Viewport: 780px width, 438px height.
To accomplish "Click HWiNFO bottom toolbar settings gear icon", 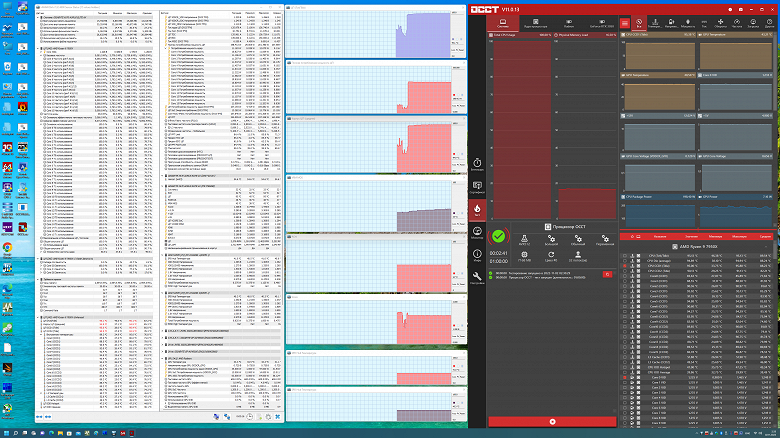I will pyautogui.click(x=268, y=417).
